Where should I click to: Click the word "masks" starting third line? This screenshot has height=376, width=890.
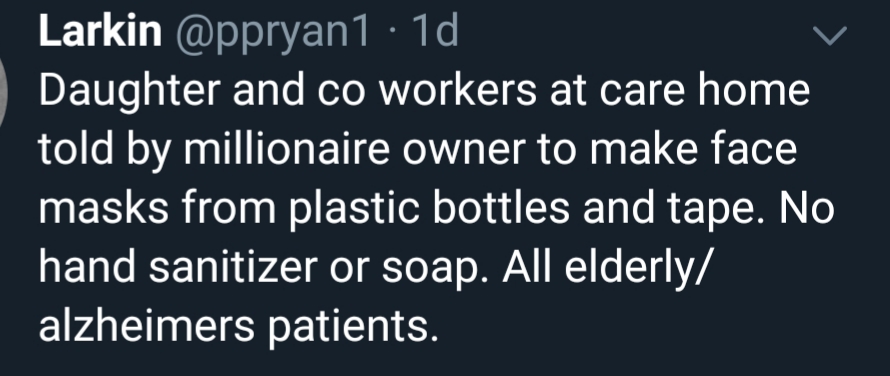coord(104,208)
